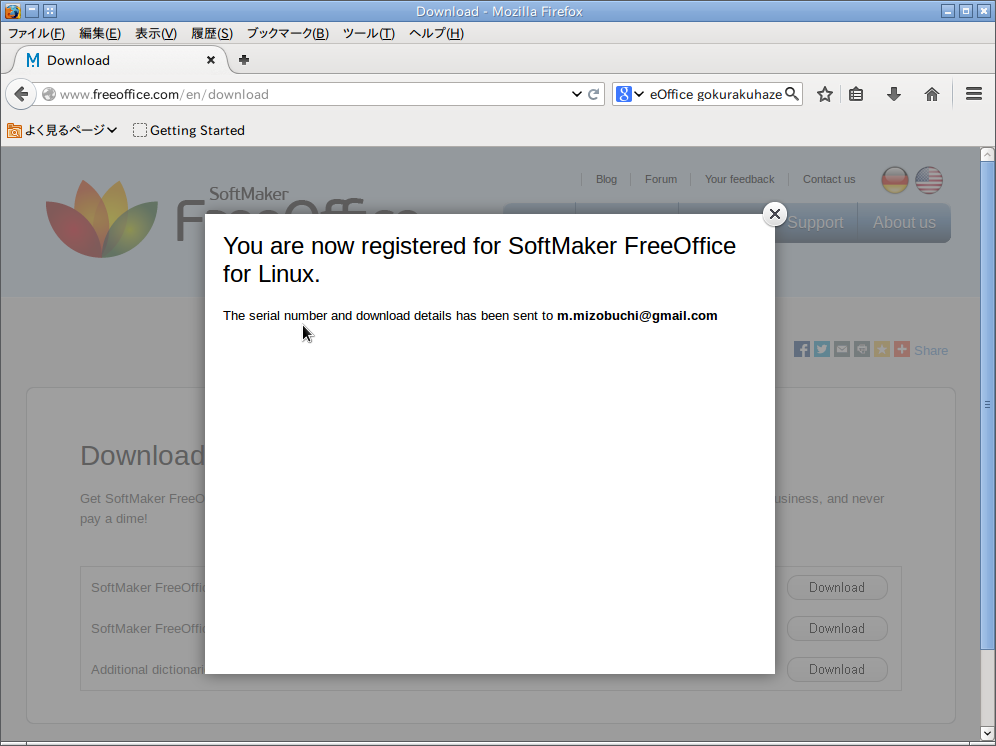This screenshot has width=996, height=746.
Task: Open the Google search engine dropdown
Action: coord(630,94)
